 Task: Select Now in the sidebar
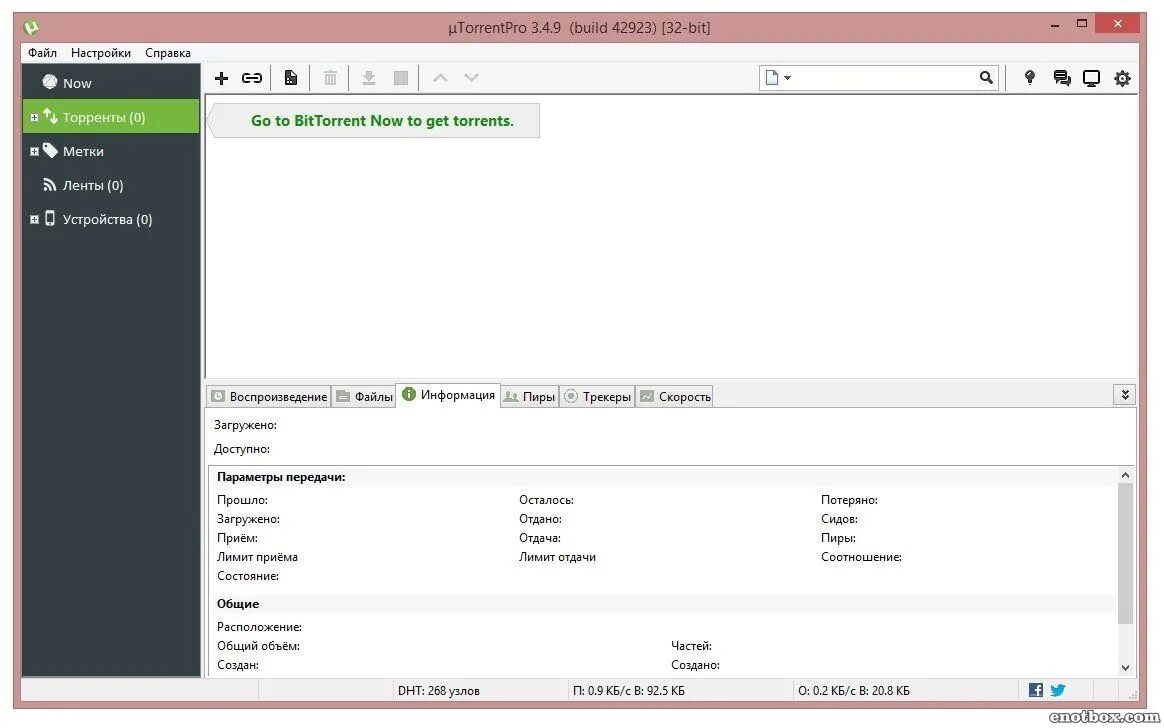pos(111,83)
